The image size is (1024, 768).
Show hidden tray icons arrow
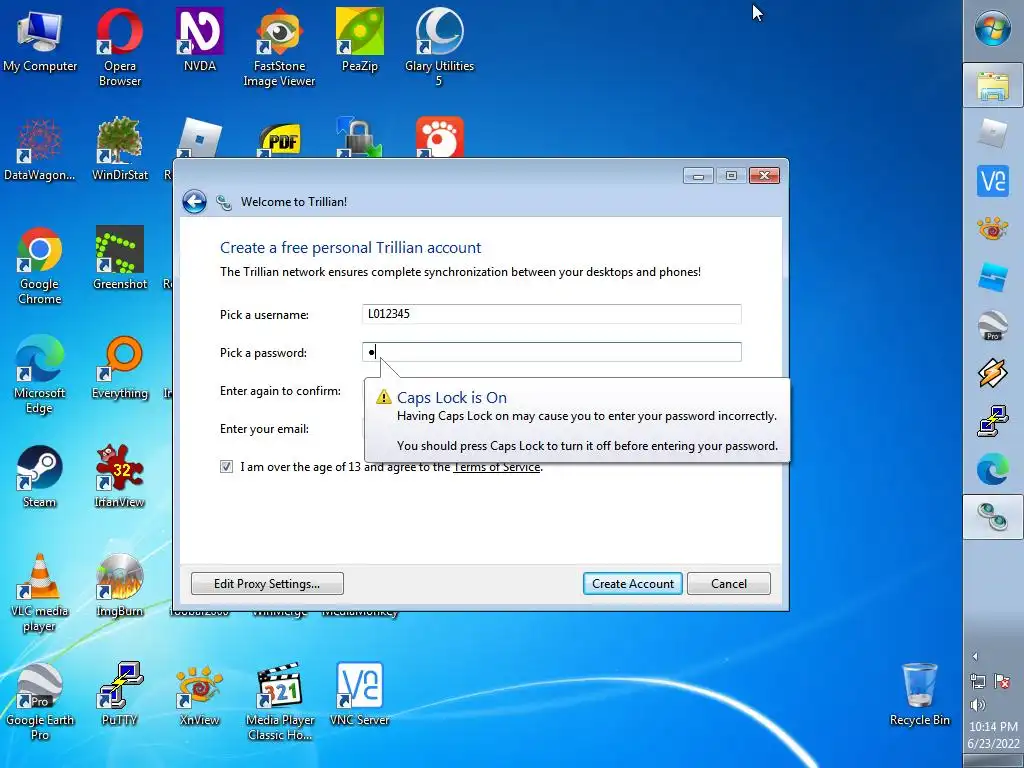pyautogui.click(x=975, y=656)
